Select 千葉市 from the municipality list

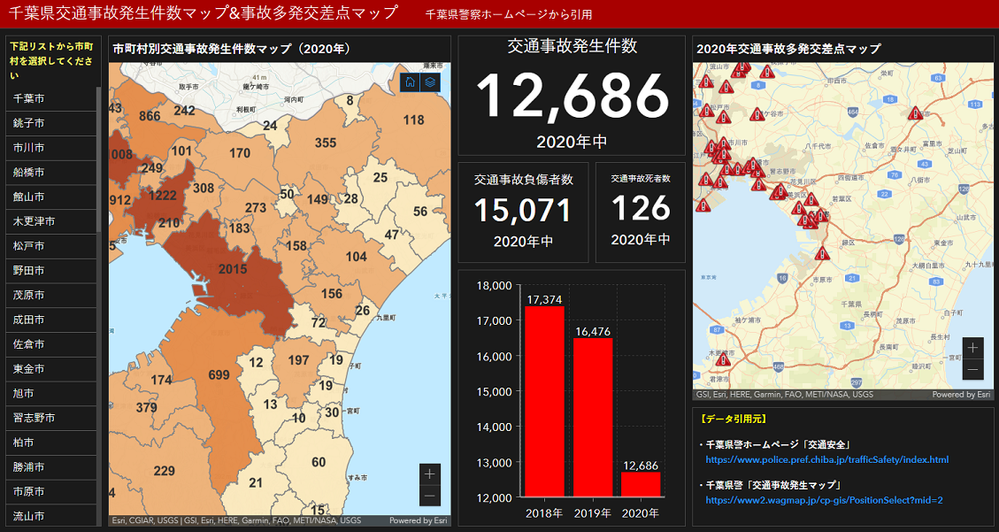51,99
